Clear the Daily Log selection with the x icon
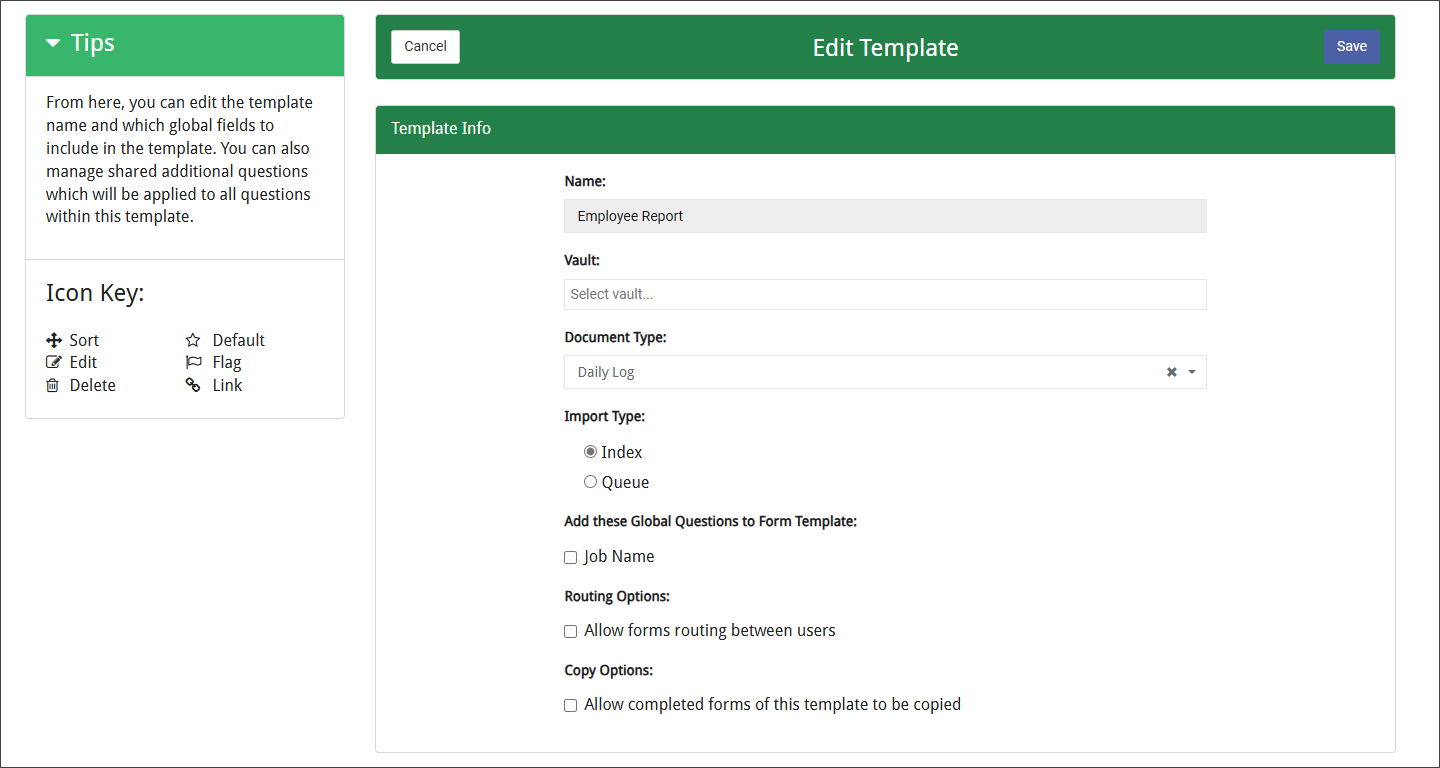1440x768 pixels. point(1171,371)
